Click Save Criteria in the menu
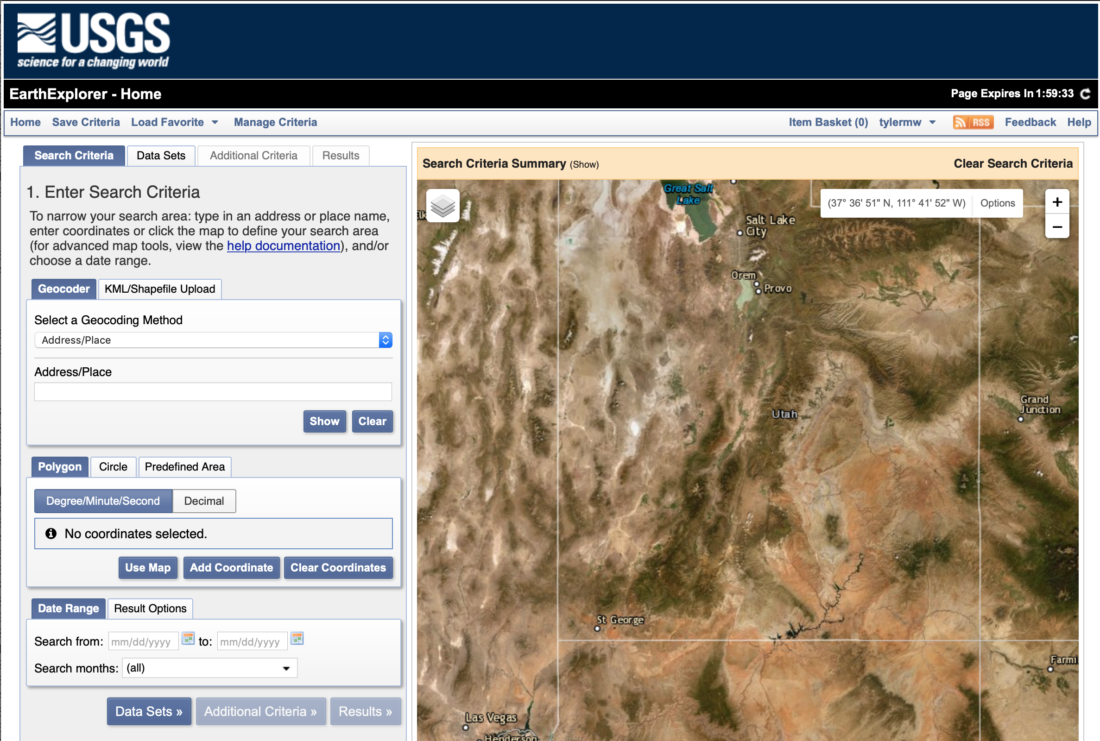Image resolution: width=1100 pixels, height=741 pixels. point(86,122)
